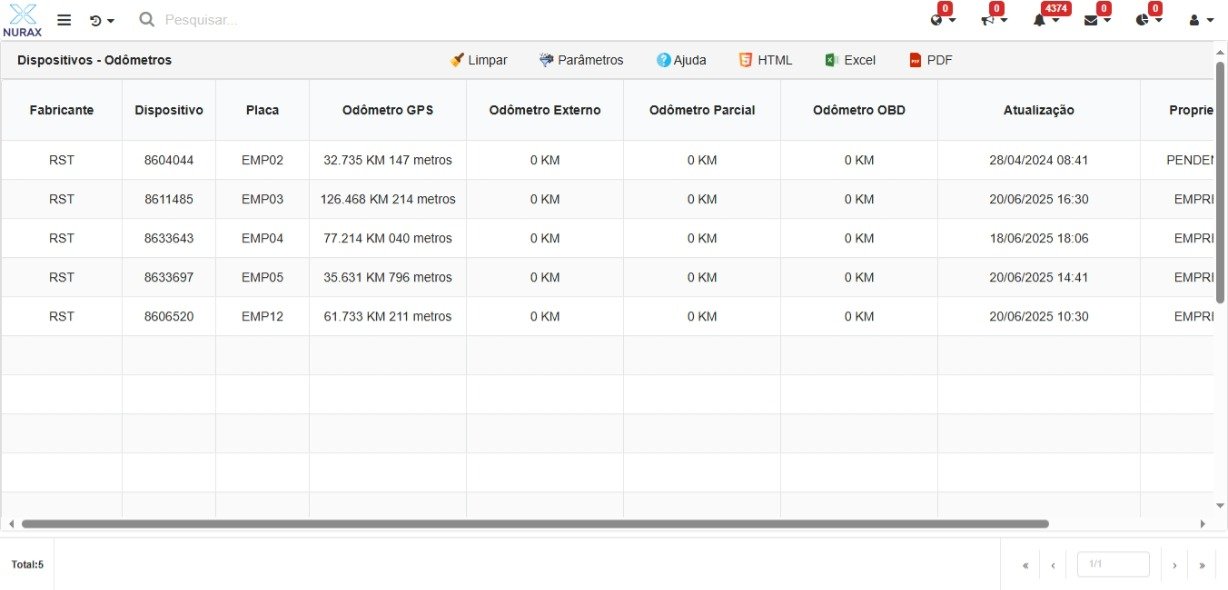This screenshot has width=1228, height=590.
Task: Open the Ajuda help
Action: click(681, 60)
